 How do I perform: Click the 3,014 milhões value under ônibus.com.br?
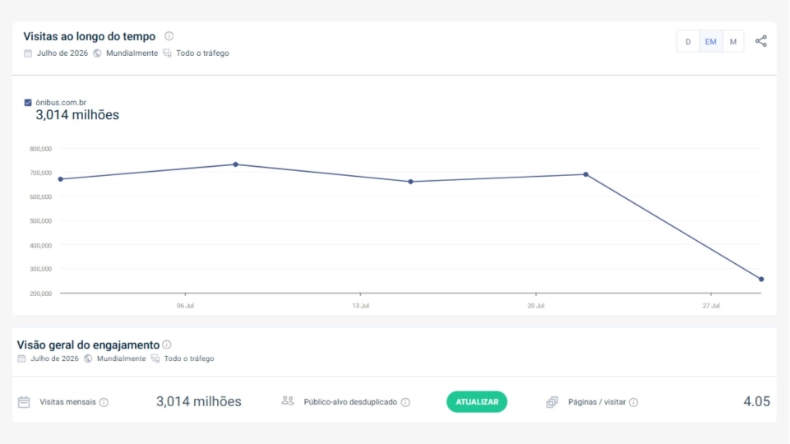(77, 115)
